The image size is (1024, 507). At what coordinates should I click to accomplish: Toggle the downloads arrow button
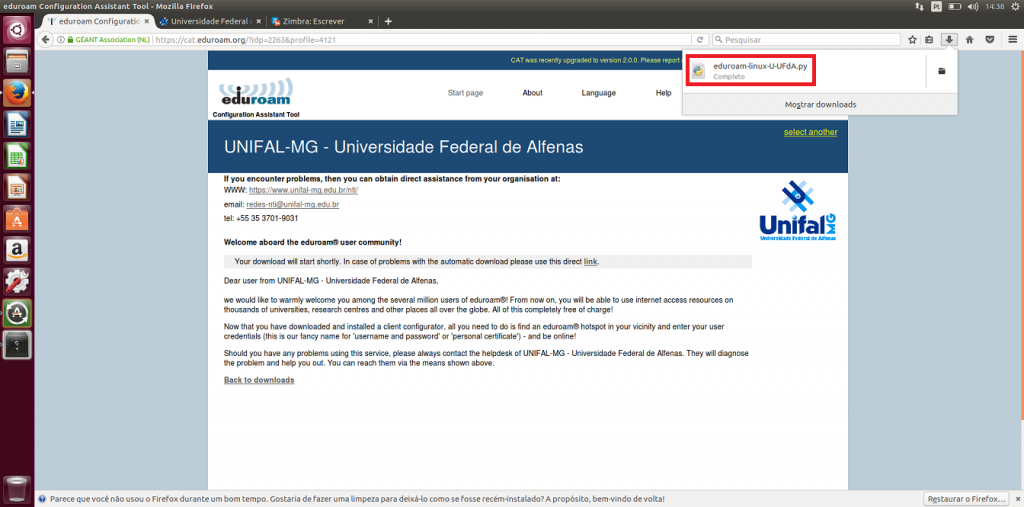(949, 40)
